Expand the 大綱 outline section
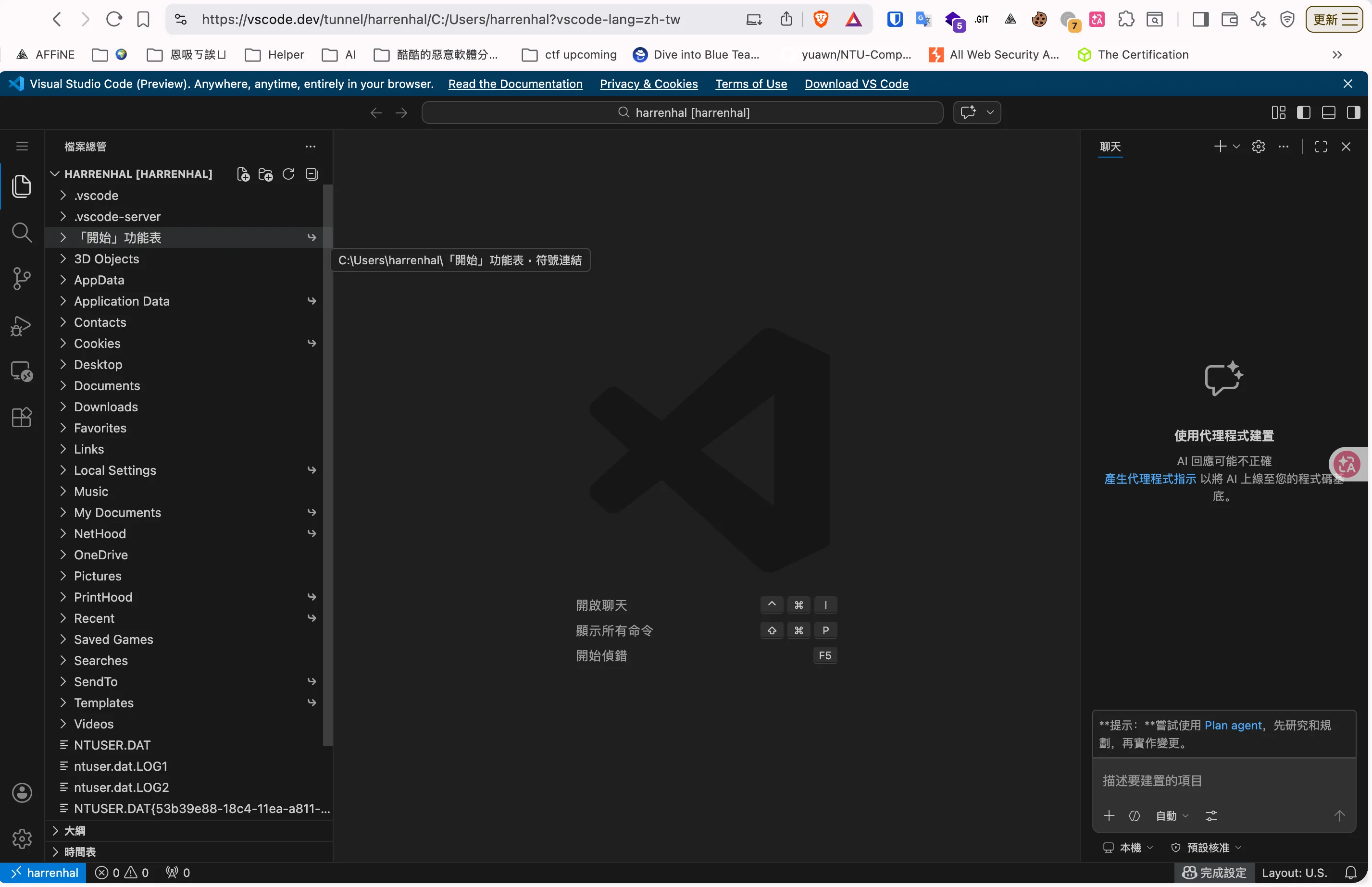The width and height of the screenshot is (1372, 887). 189,831
